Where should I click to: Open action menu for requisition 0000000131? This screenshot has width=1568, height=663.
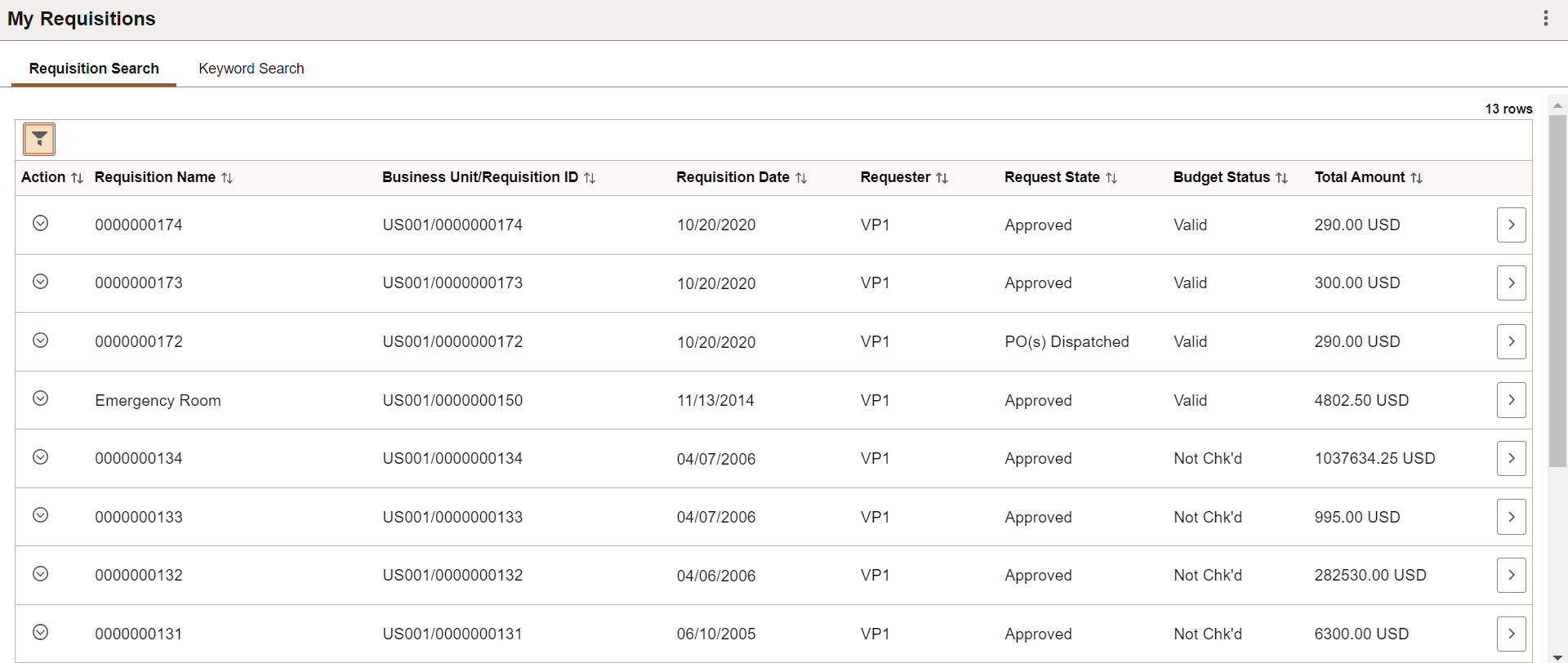click(x=40, y=632)
